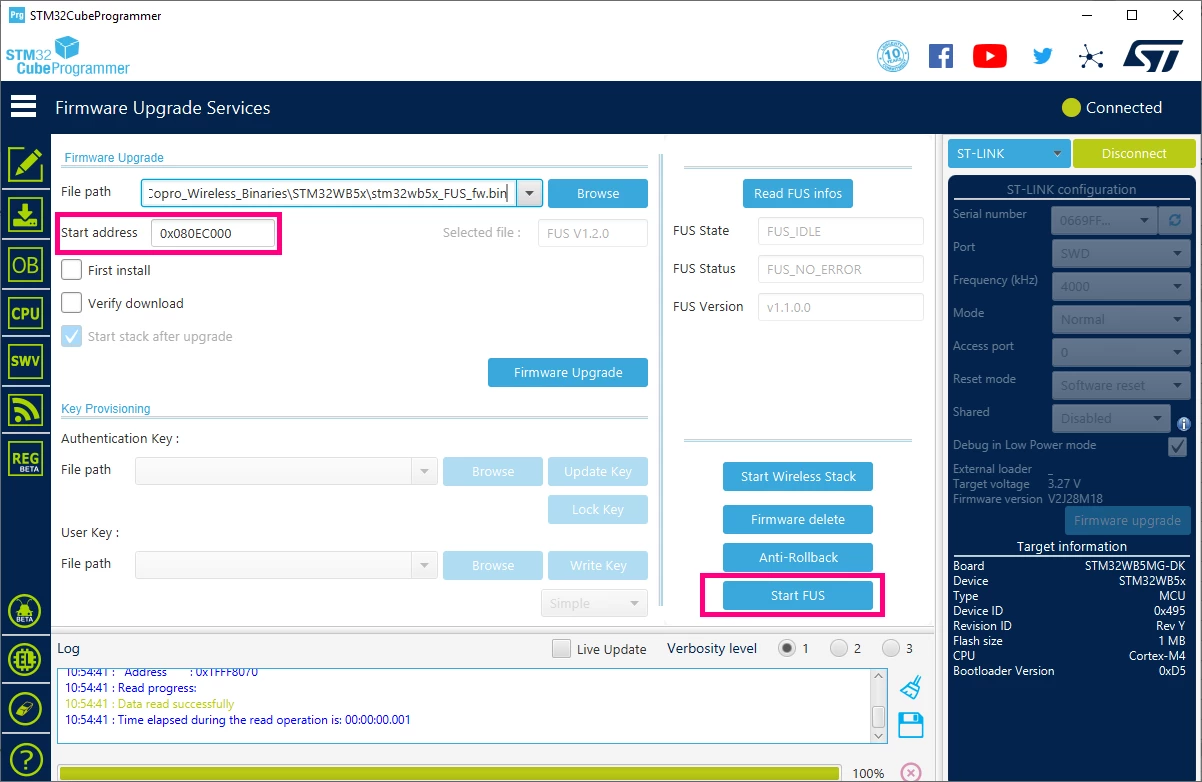
Task: Clear the log with the broom icon
Action: coord(910,687)
